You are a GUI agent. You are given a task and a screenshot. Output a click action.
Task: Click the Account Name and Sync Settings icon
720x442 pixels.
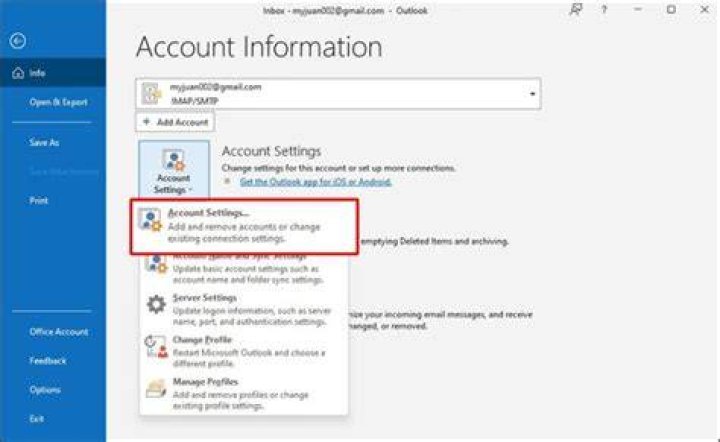tap(156, 264)
